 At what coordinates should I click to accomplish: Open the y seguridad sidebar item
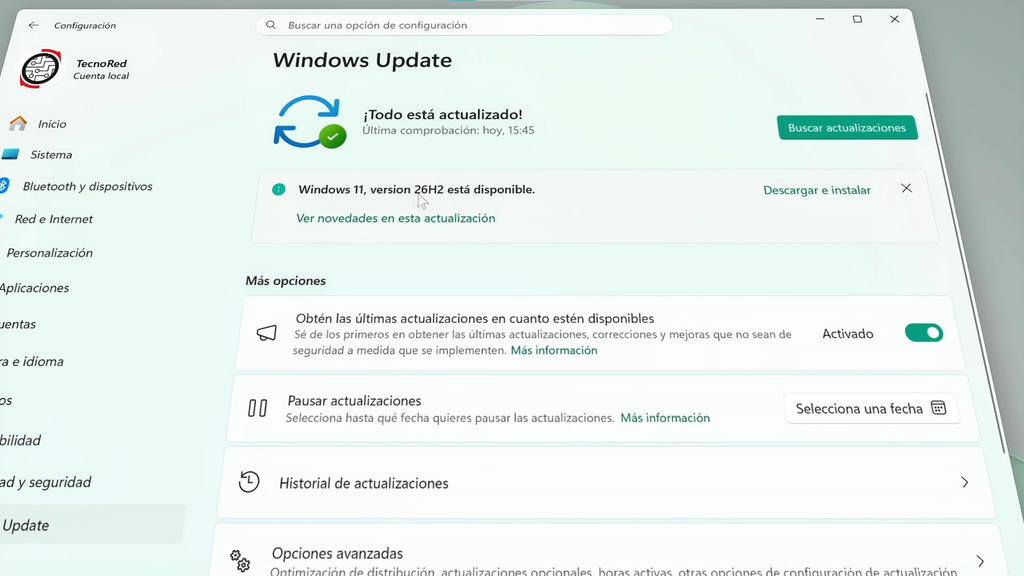tap(46, 482)
